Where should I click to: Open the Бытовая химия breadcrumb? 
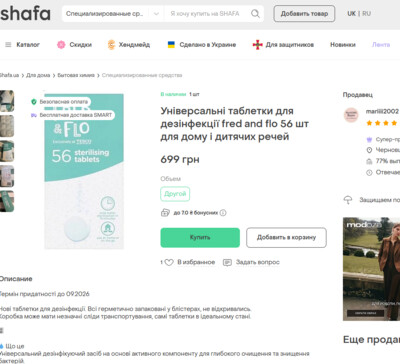[76, 75]
